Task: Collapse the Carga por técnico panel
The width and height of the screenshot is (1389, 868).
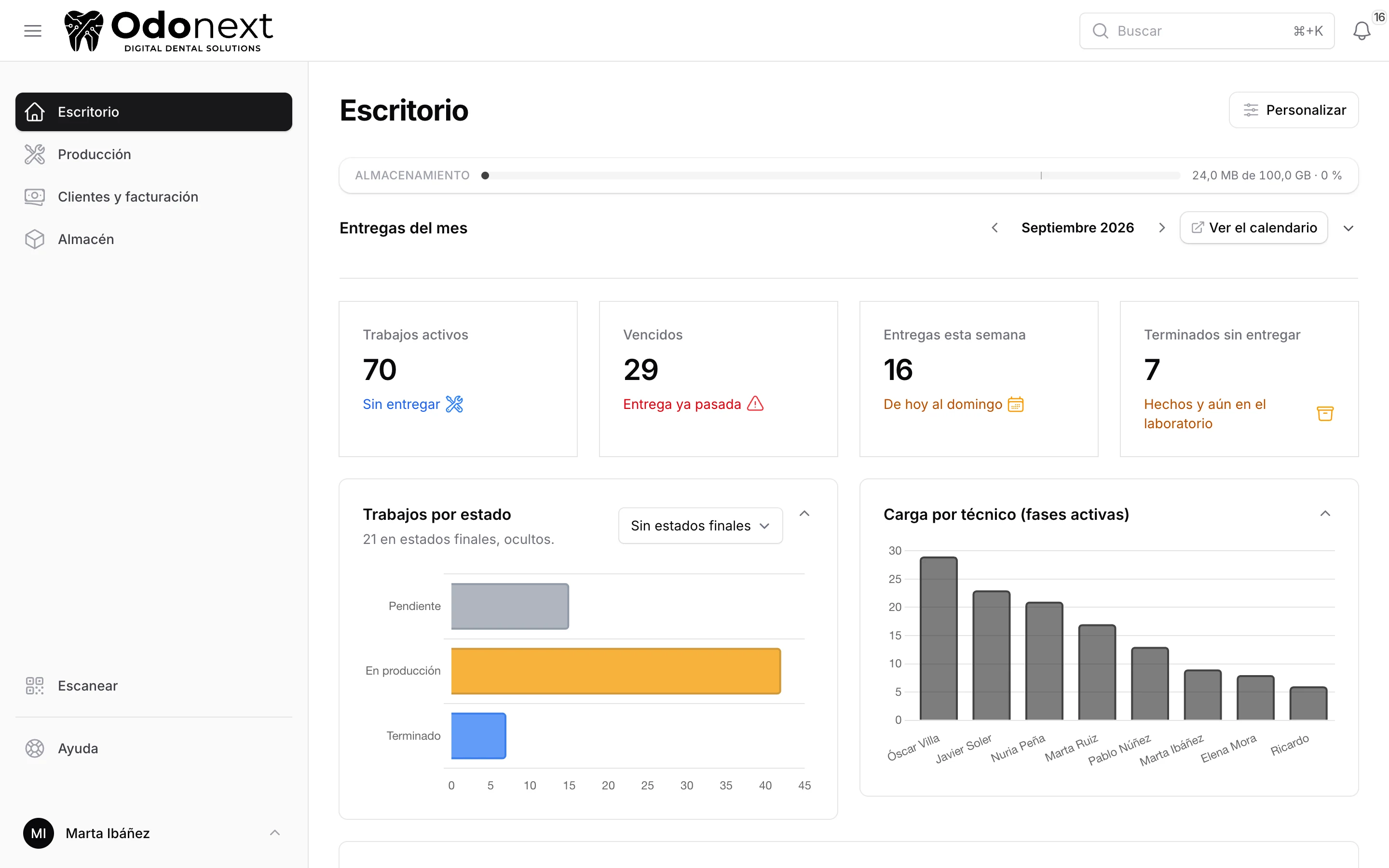Action: [x=1325, y=514]
